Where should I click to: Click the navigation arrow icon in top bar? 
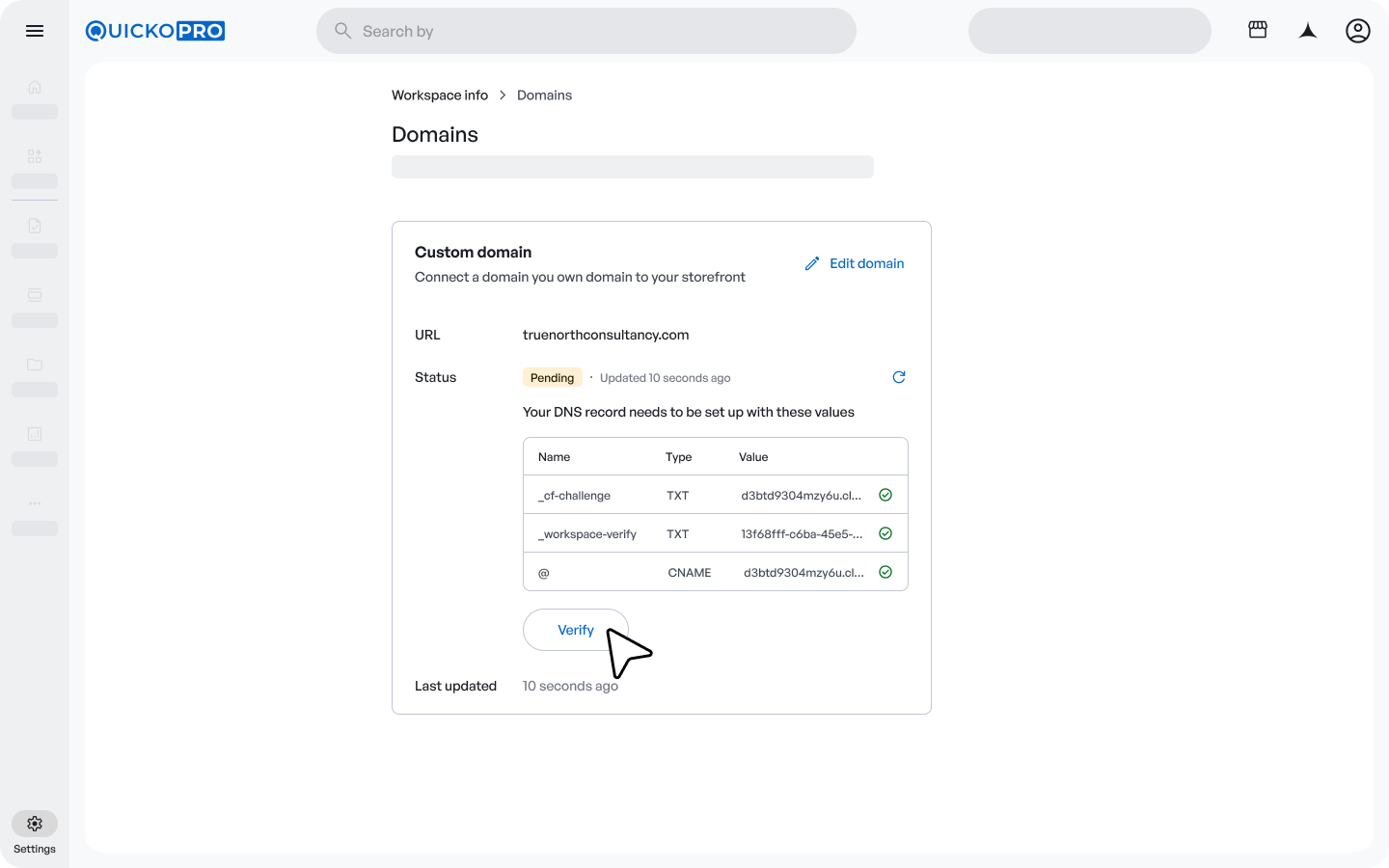pyautogui.click(x=1308, y=31)
